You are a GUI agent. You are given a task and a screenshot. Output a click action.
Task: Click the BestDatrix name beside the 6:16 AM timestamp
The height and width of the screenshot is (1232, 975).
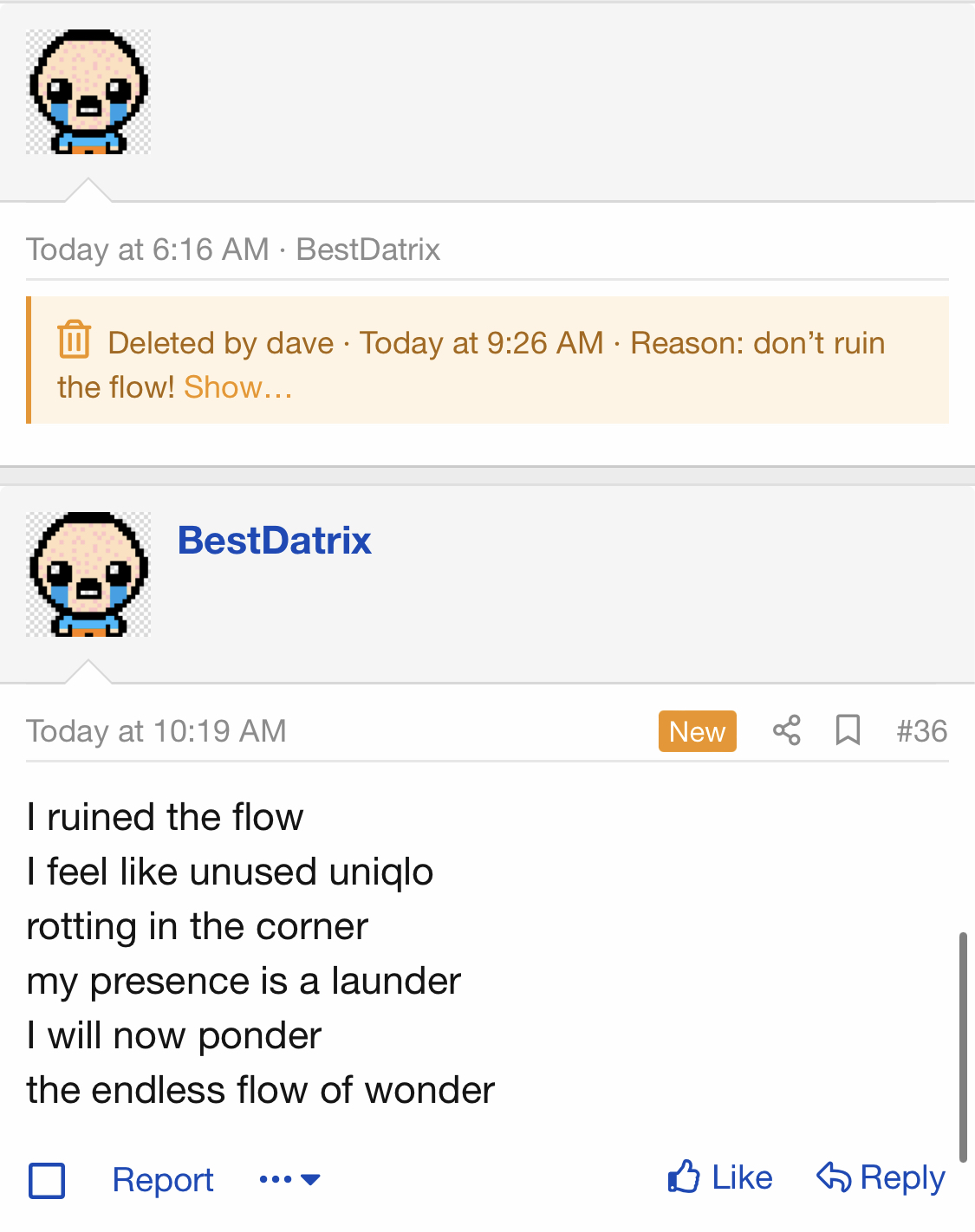[368, 250]
